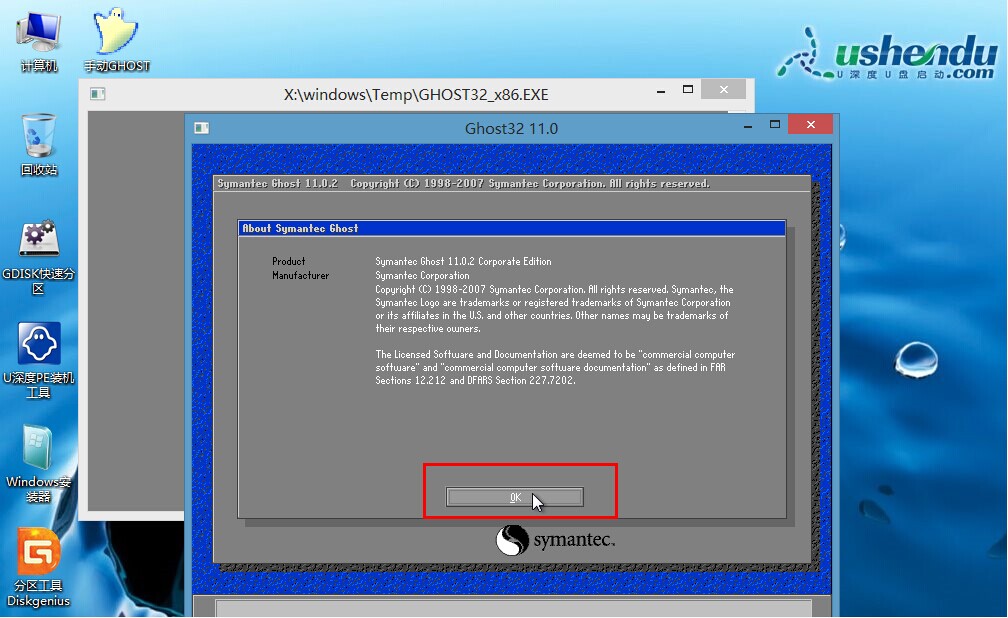Click the Manufacturer label
The image size is (1008, 618).
[x=300, y=275]
